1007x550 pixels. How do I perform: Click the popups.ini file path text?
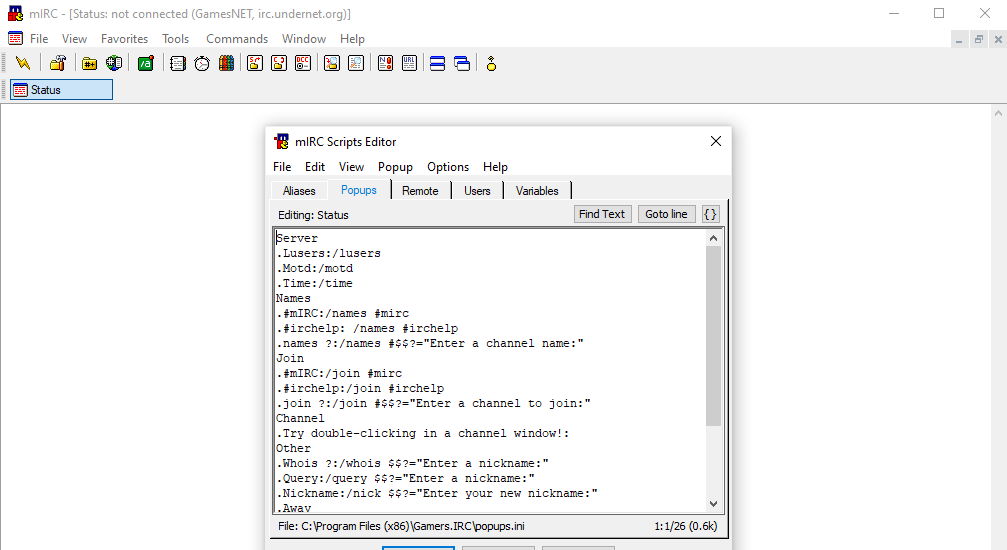point(401,526)
